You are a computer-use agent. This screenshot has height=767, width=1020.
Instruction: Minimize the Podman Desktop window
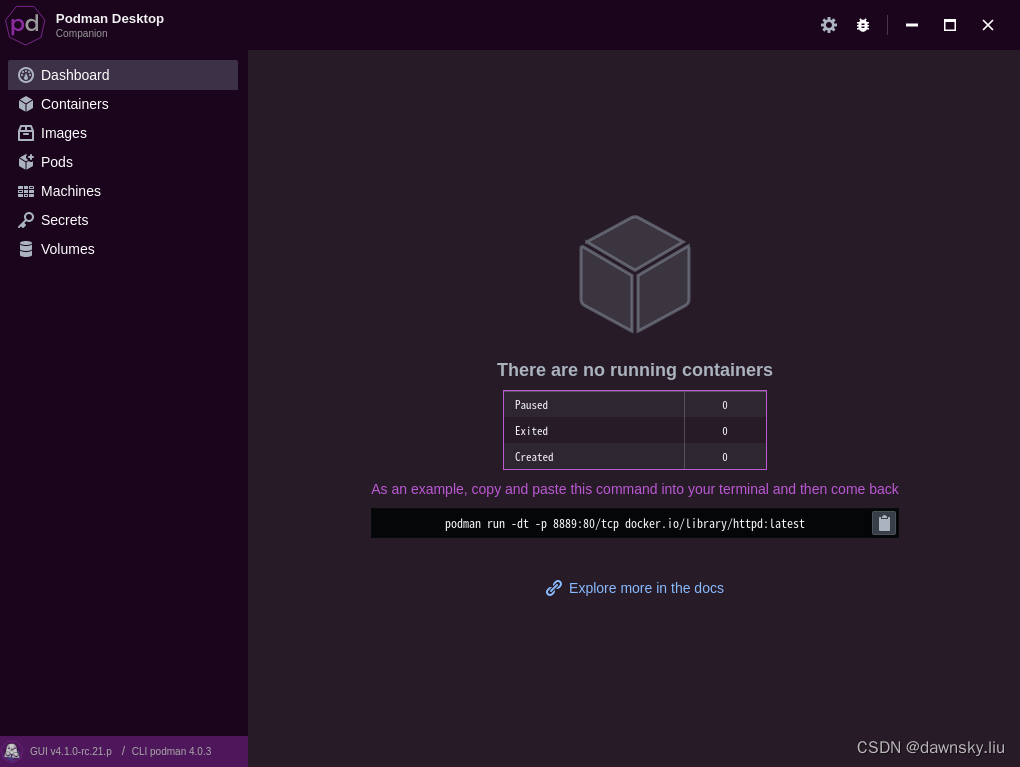[x=912, y=25]
